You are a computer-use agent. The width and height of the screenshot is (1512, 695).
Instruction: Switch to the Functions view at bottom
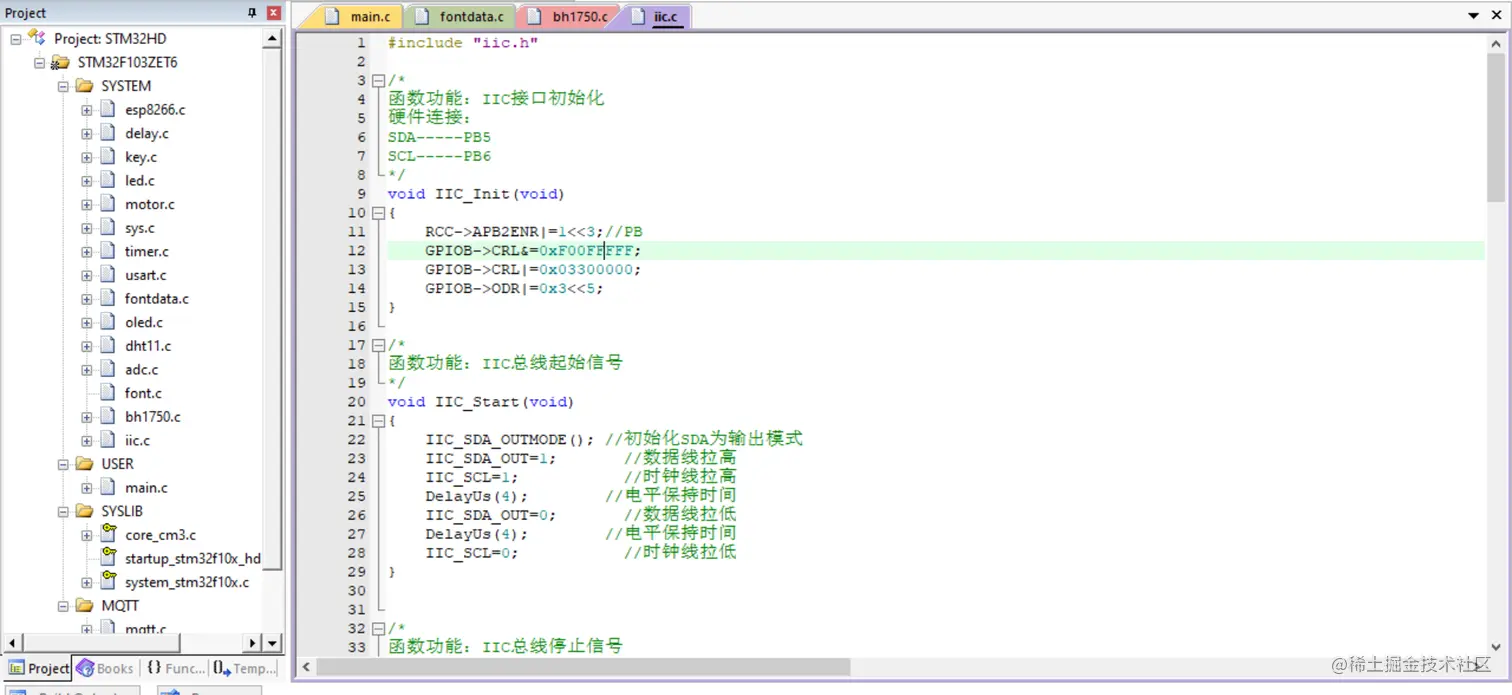(176, 668)
